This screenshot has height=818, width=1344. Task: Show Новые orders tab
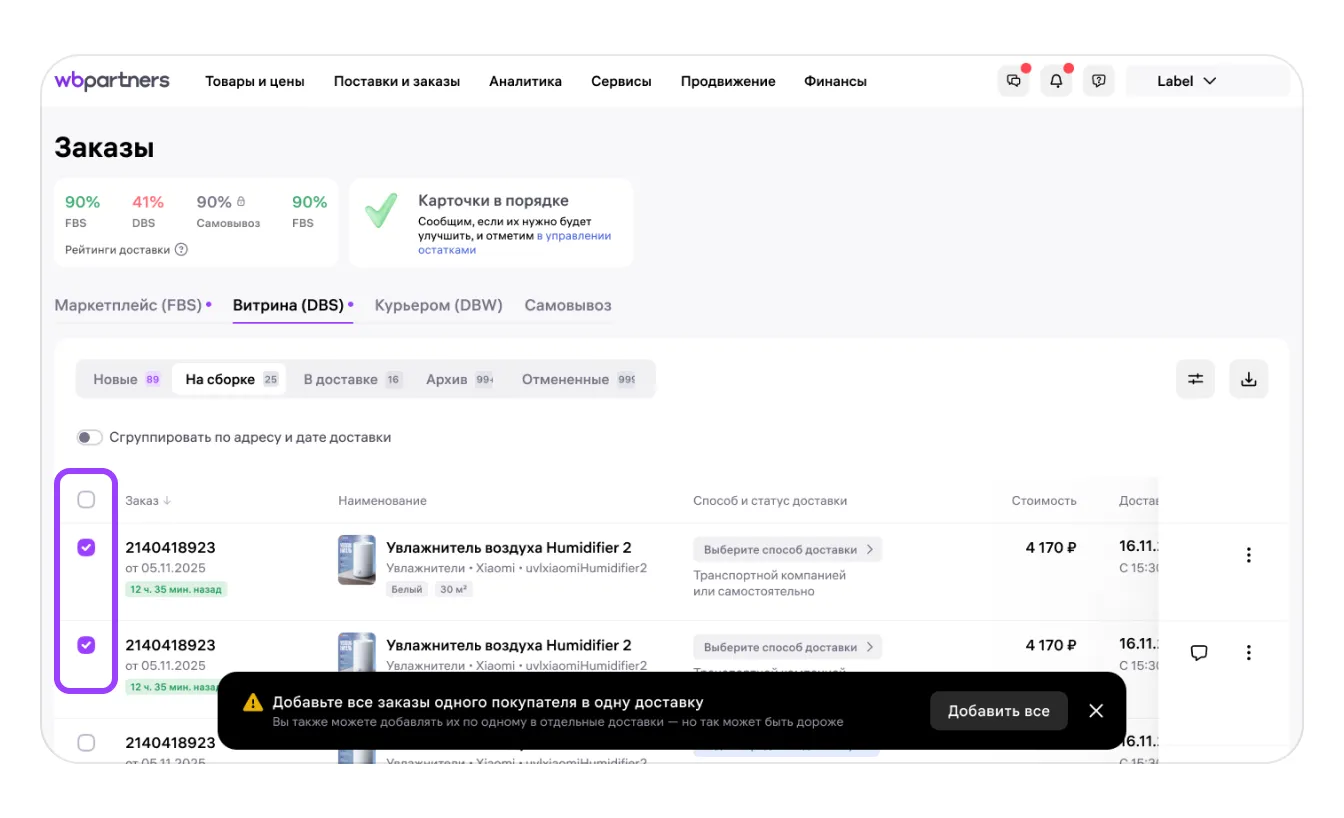click(126, 380)
